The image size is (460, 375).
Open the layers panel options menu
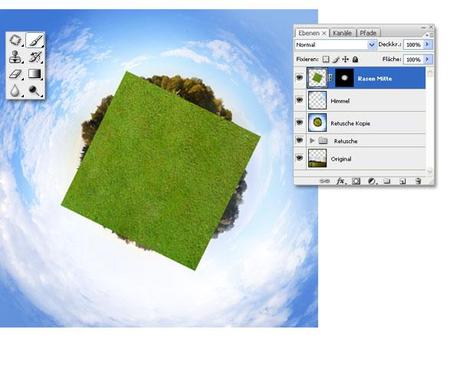tap(428, 34)
